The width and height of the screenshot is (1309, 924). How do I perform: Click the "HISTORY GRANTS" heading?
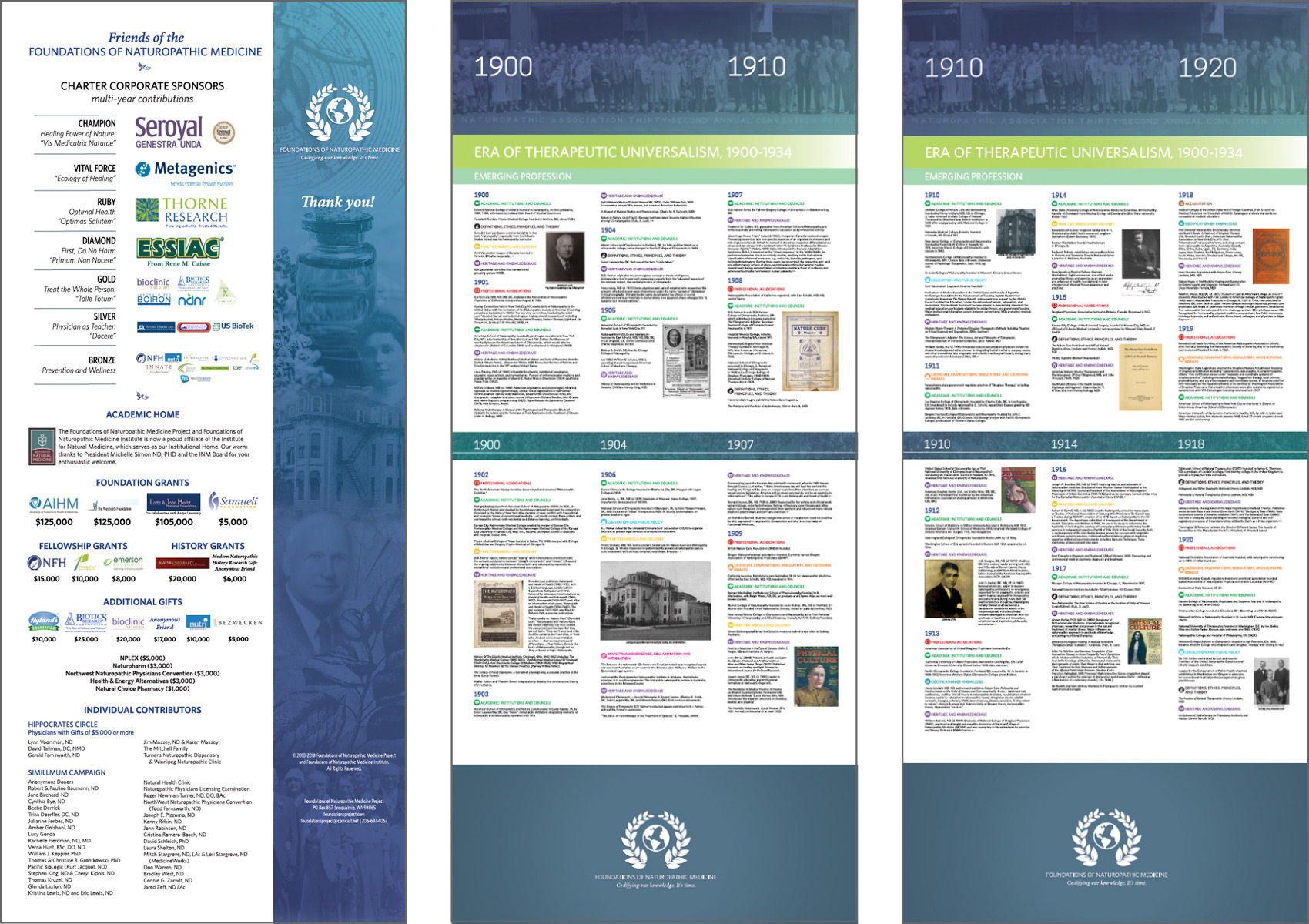208,546
